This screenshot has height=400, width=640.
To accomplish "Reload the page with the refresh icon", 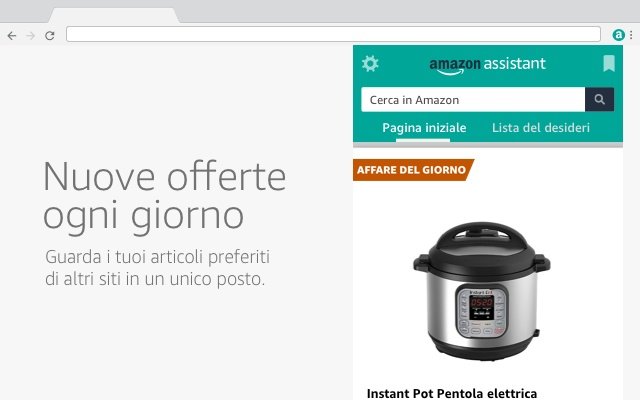I will 50,36.
